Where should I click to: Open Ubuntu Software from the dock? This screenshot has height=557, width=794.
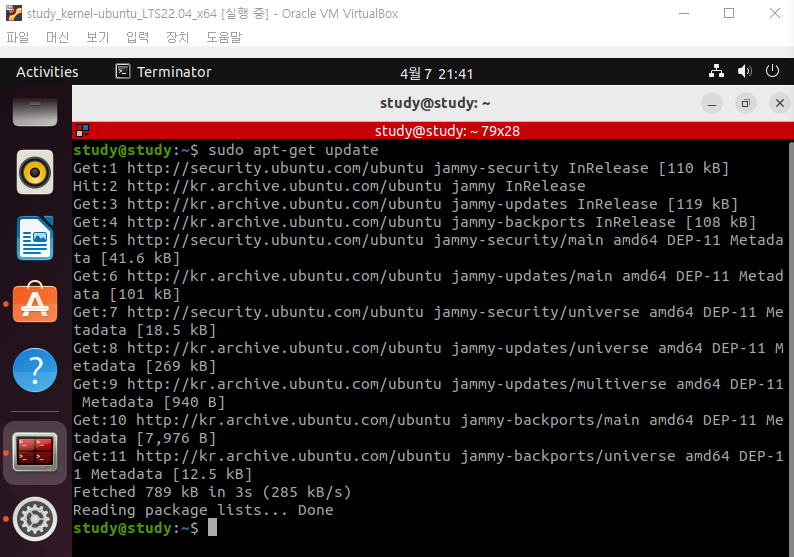tap(35, 302)
